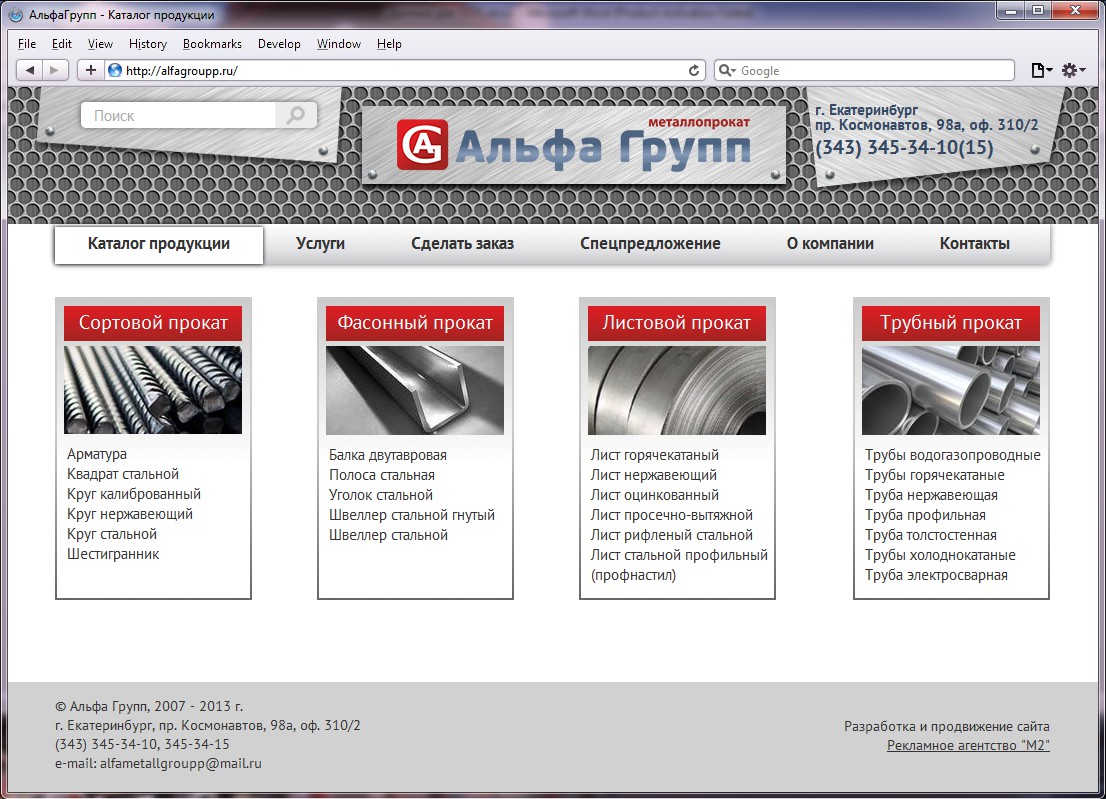The width and height of the screenshot is (1106, 799).
Task: Go back with the browser back arrow
Action: point(29,70)
